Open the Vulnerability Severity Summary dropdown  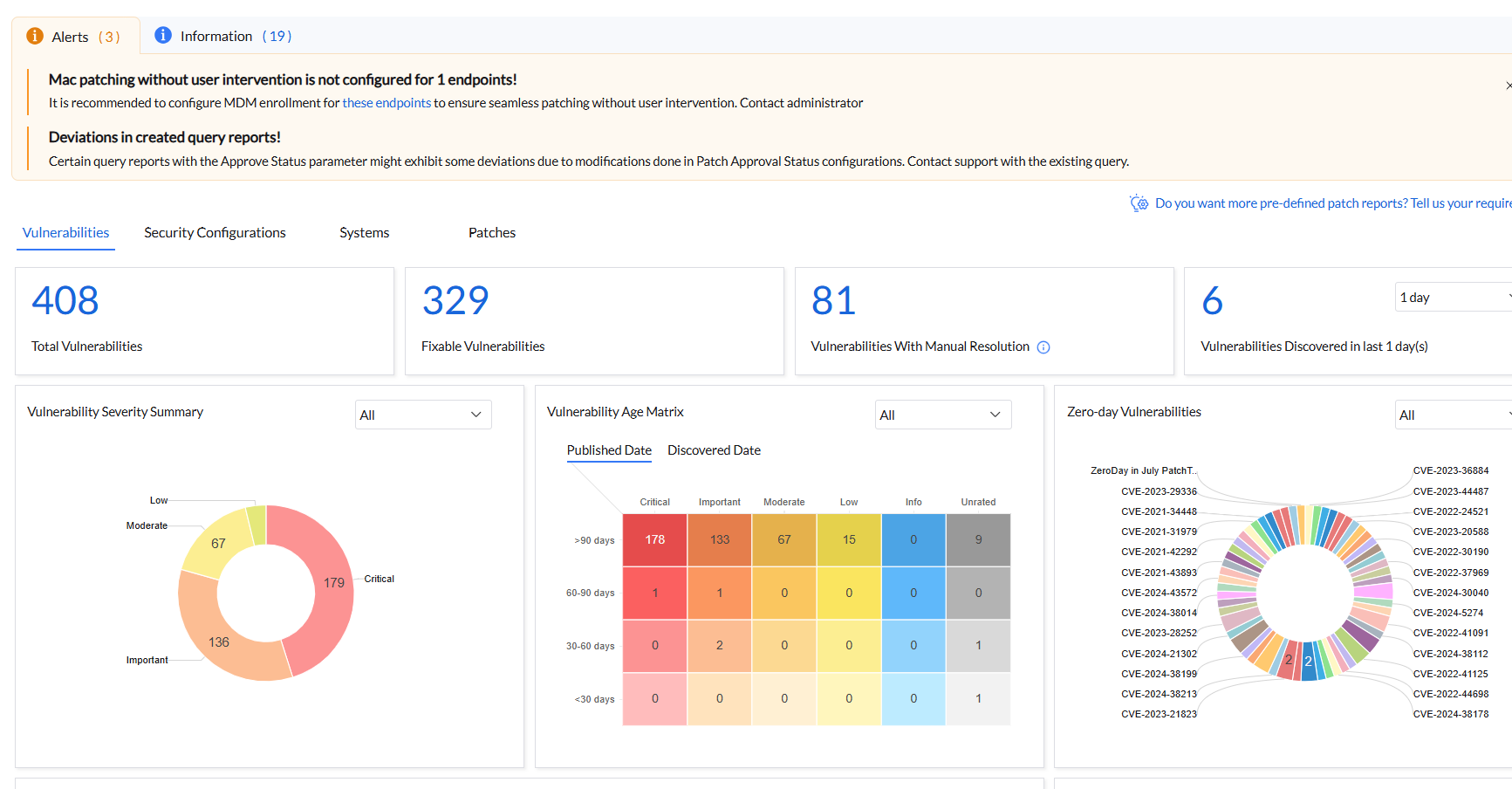(x=423, y=415)
